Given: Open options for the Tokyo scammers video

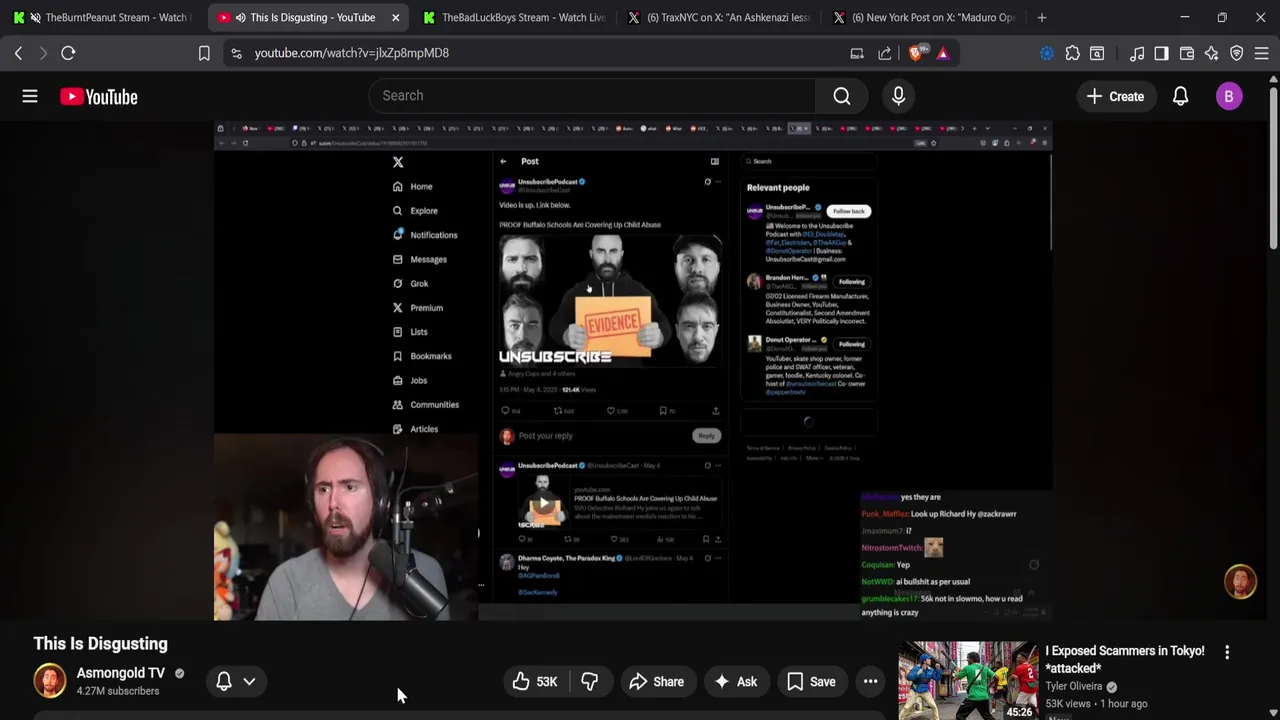Looking at the screenshot, I should (x=1227, y=652).
